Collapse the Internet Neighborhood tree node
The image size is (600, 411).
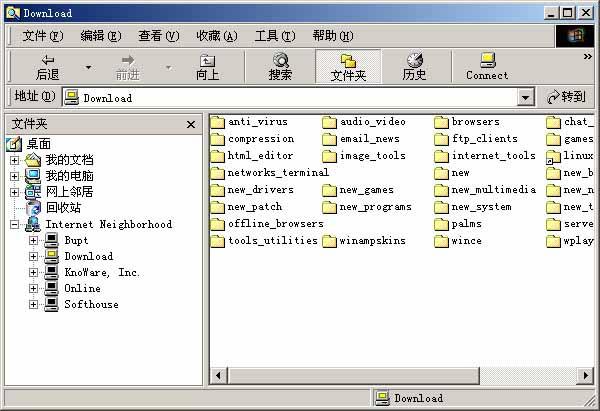15,224
